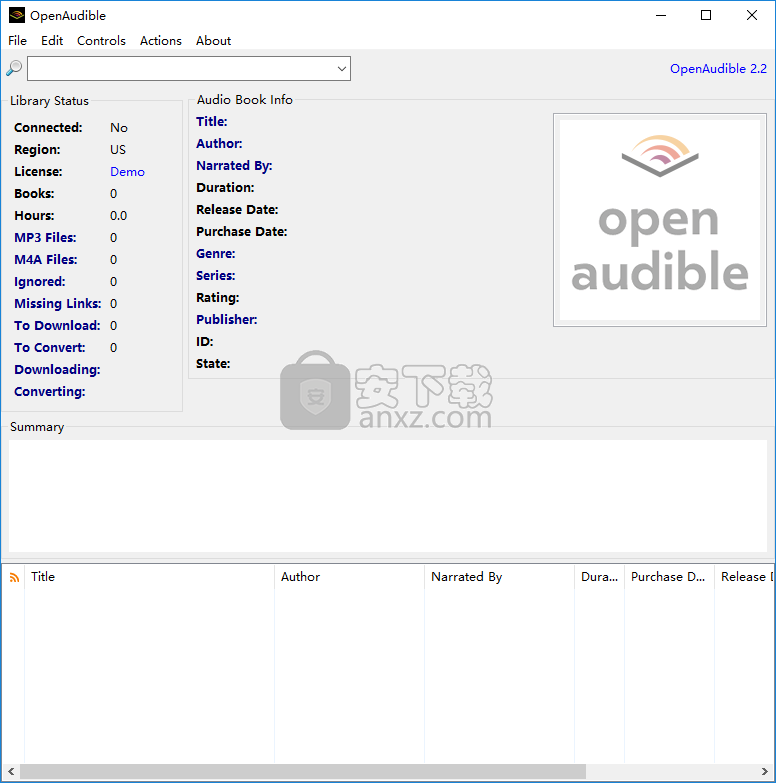Click the RSS feed column icon

pos(14,578)
